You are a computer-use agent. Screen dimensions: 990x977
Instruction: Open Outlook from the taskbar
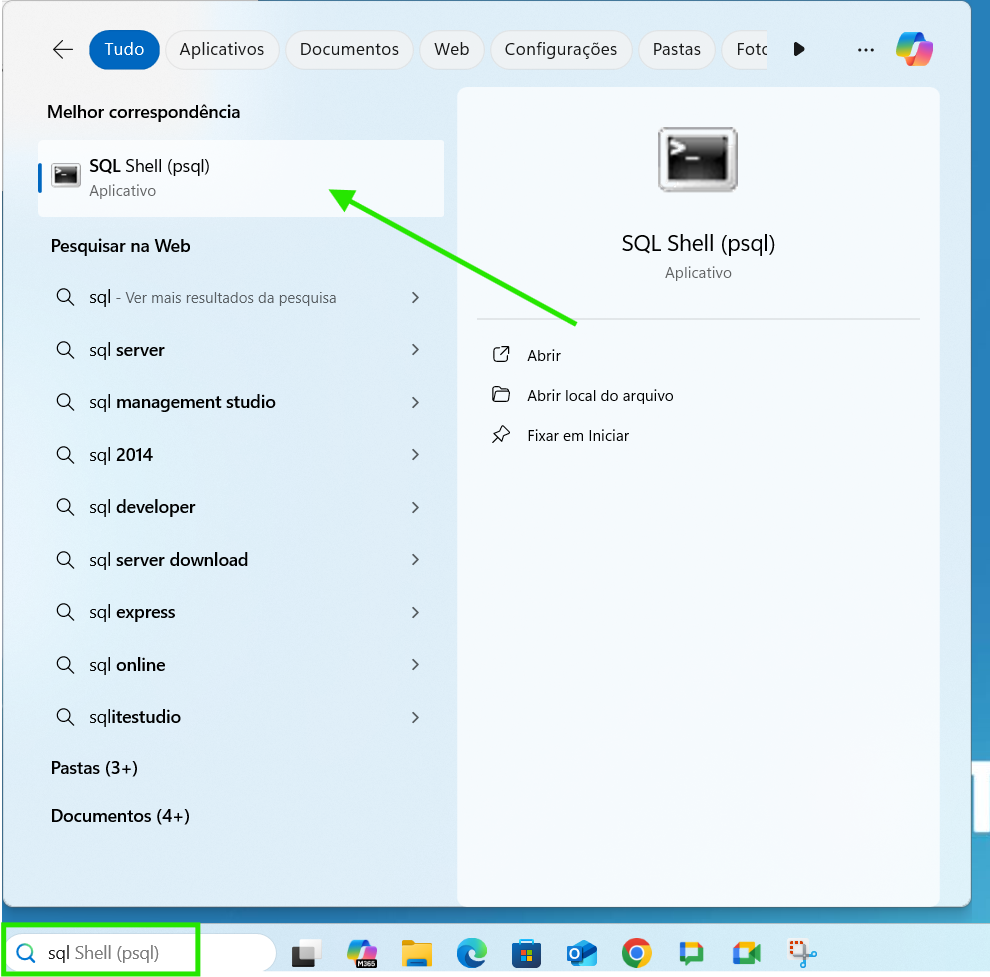pos(581,953)
